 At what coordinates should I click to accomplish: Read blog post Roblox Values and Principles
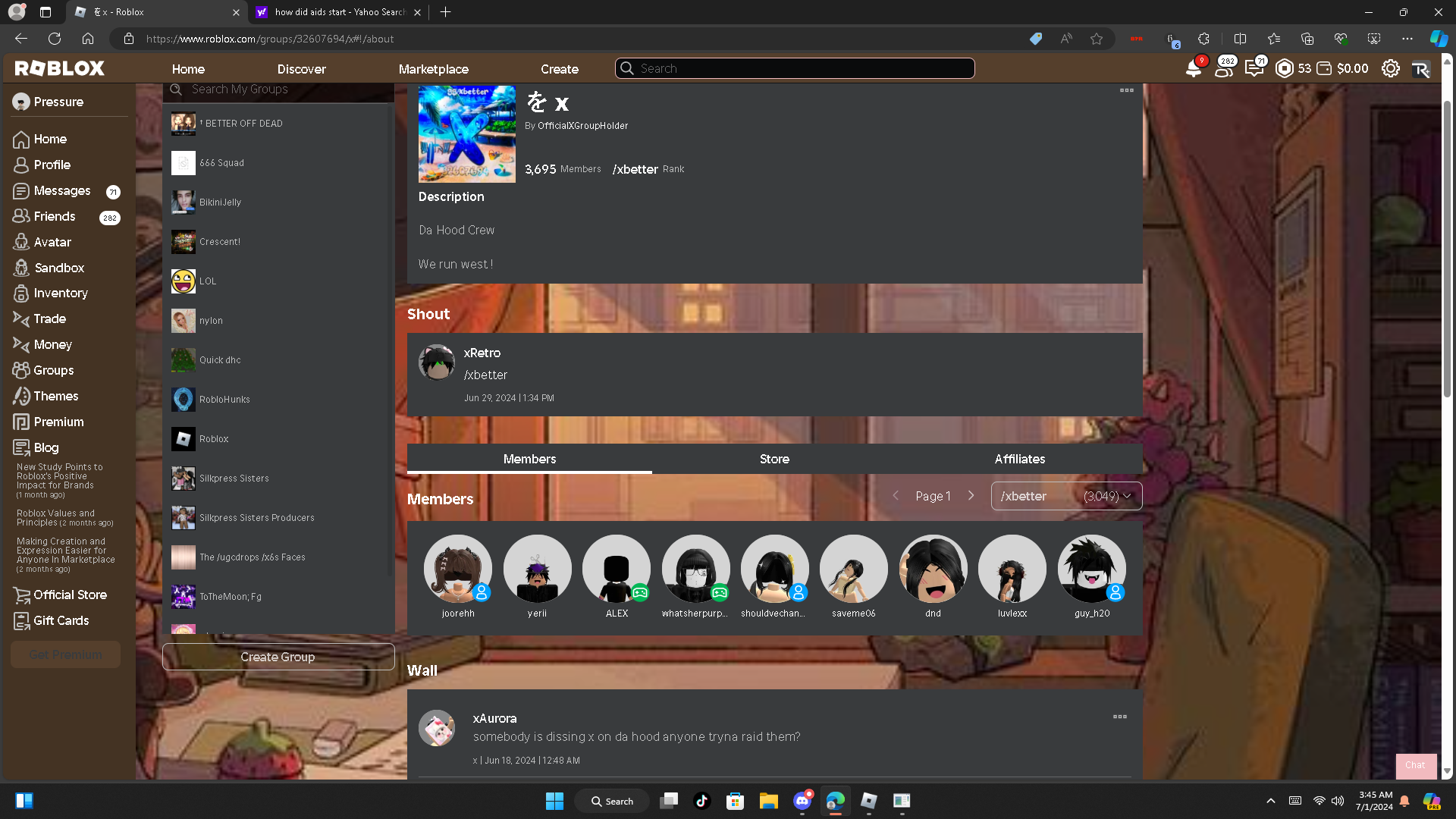tap(64, 518)
